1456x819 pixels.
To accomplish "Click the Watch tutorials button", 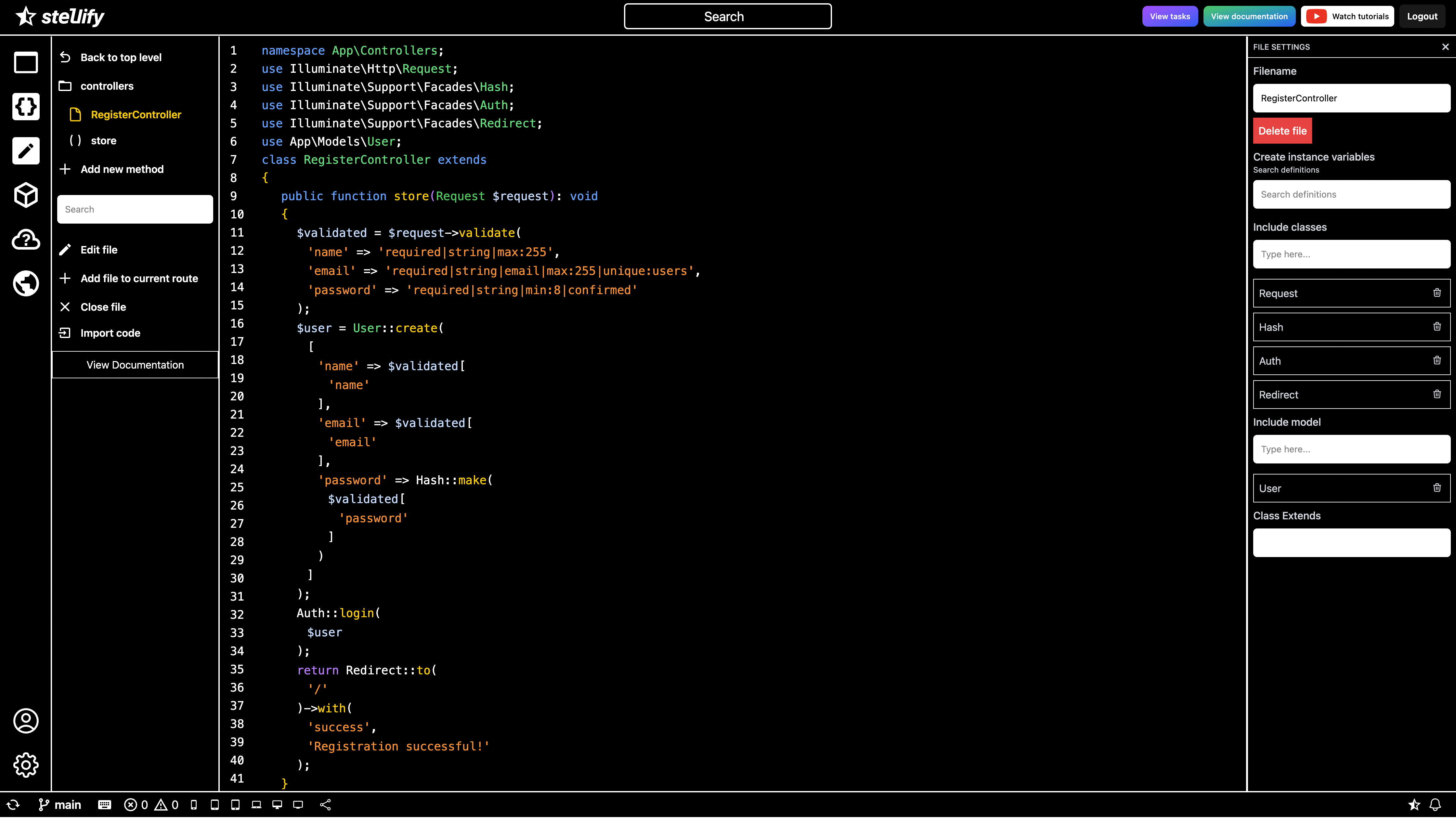I will click(1347, 16).
